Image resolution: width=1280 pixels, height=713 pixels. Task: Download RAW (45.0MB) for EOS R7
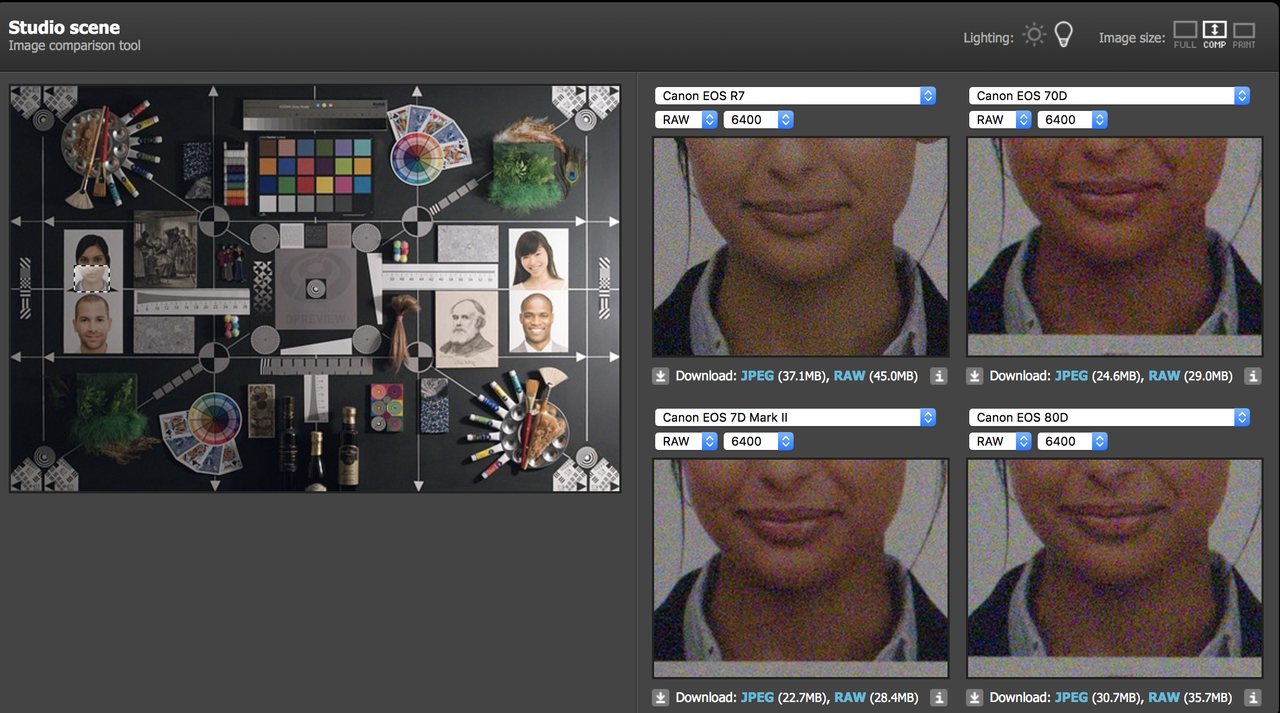click(x=849, y=376)
